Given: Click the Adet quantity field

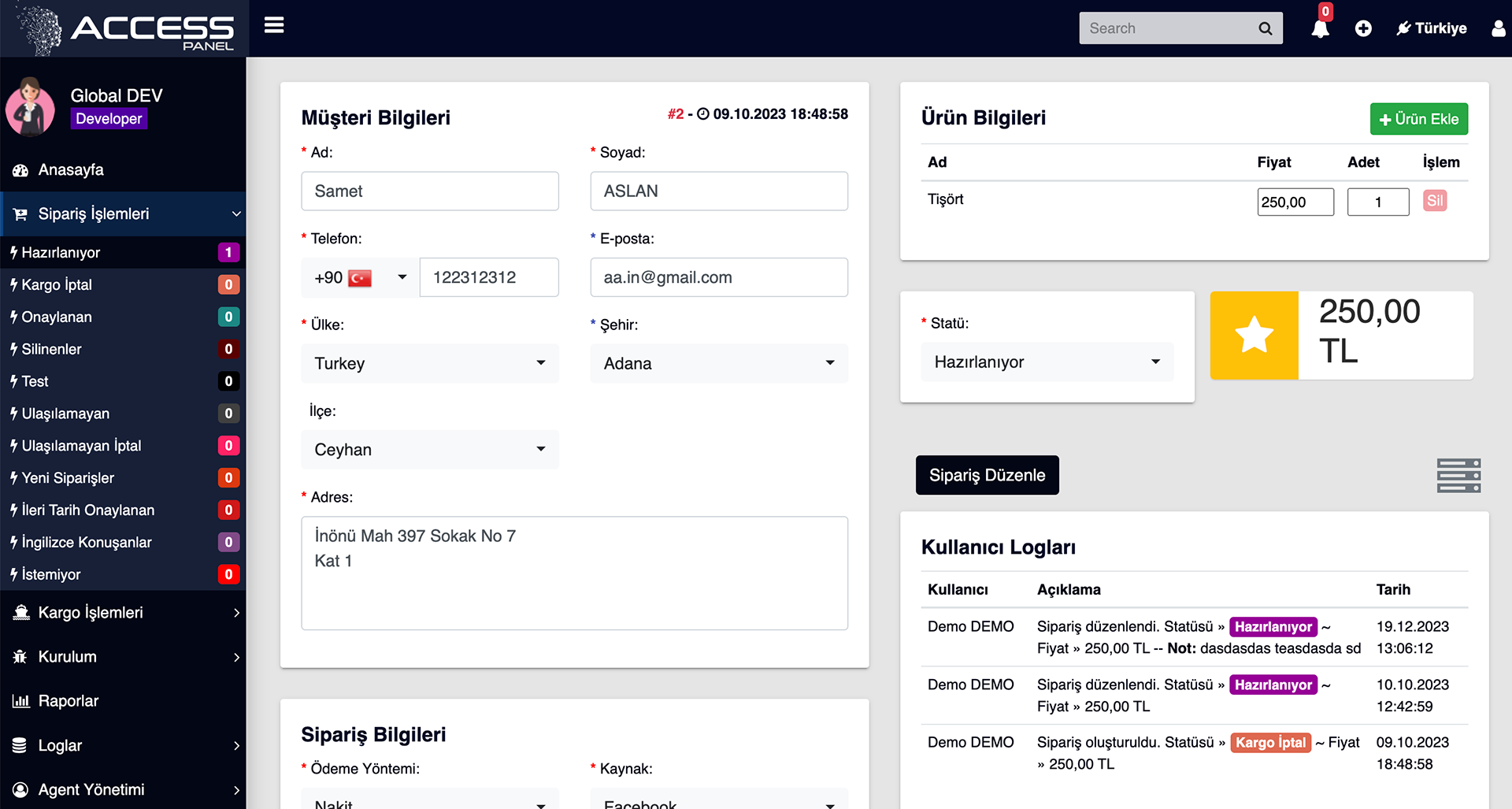Looking at the screenshot, I should [x=1378, y=202].
